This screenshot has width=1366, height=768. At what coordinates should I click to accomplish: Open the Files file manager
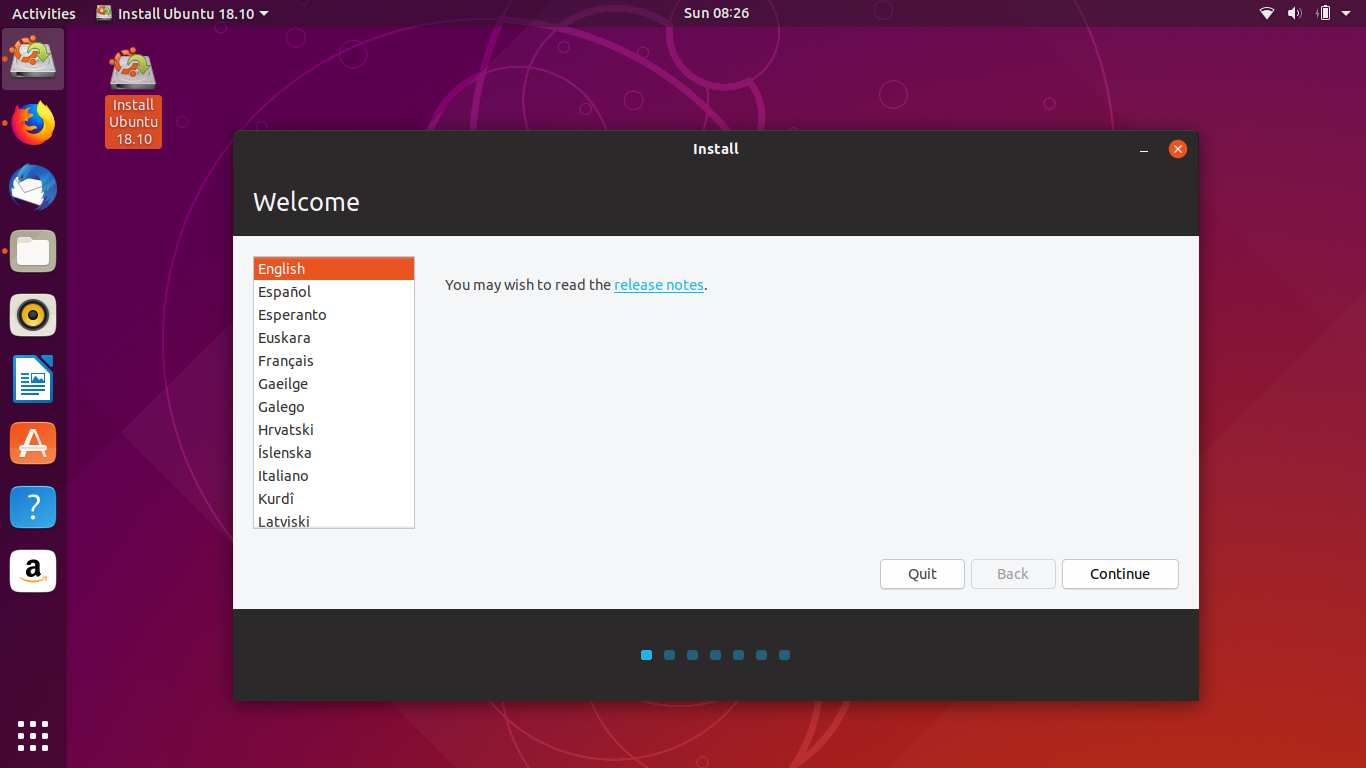(33, 251)
